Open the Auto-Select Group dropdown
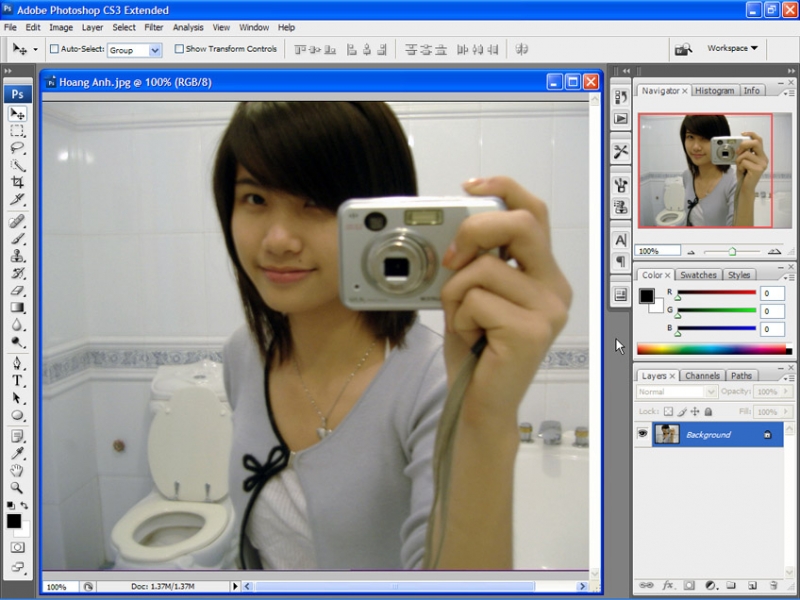 (x=155, y=49)
